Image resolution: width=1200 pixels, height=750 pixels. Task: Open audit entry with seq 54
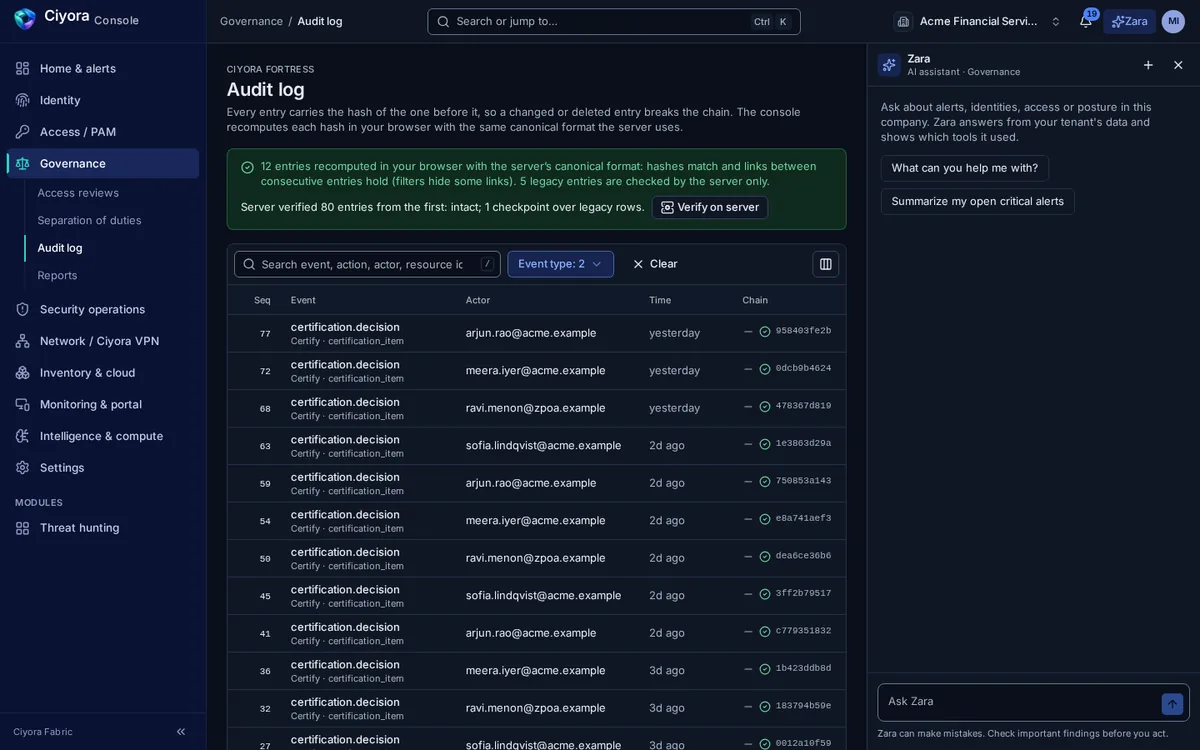(536, 521)
